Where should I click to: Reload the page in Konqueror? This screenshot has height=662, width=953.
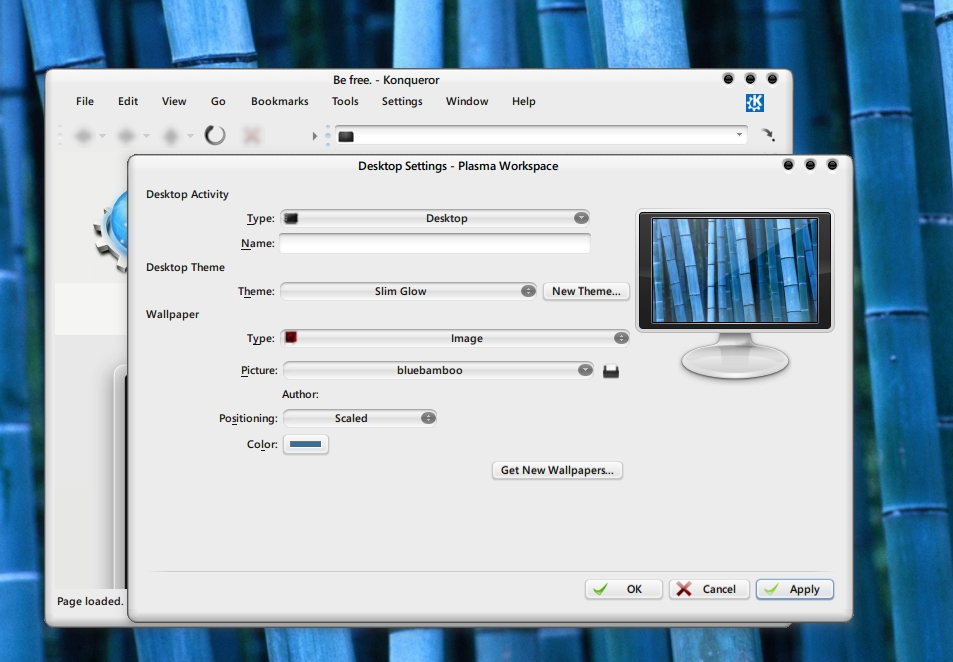click(215, 135)
